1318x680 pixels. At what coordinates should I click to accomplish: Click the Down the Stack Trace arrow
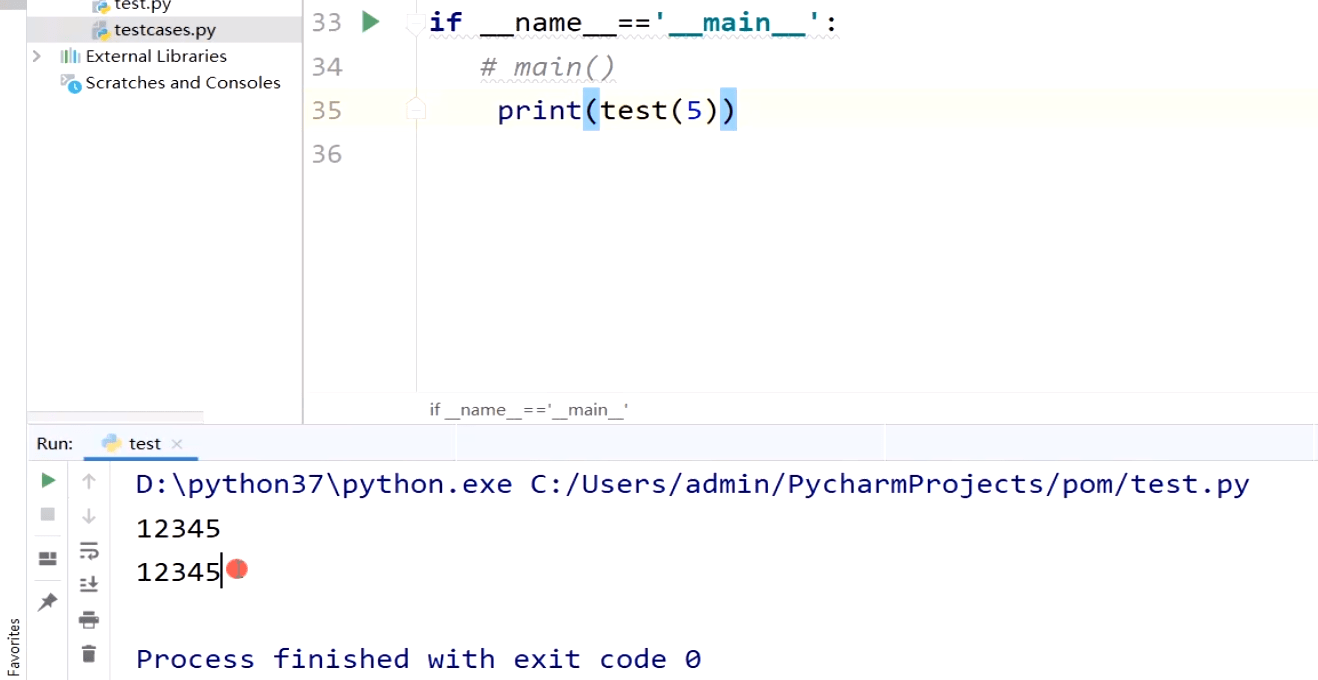coord(89,514)
